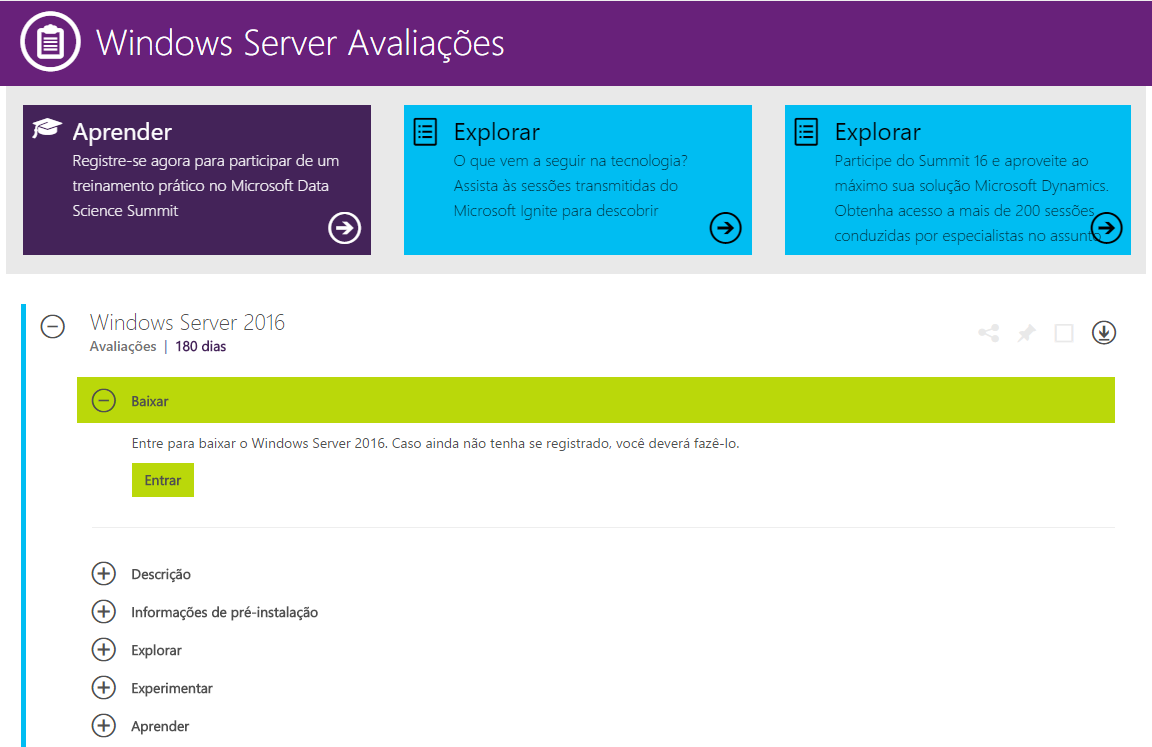Click the list icon on the Microsoft Ignite tile
The height and width of the screenshot is (747, 1152).
click(x=425, y=132)
